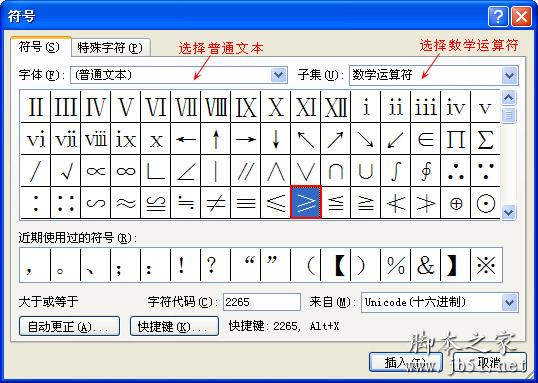Viewport: 538px width, 383px height.
Task: Choose the integral ∫ symbol
Action: 396,171
